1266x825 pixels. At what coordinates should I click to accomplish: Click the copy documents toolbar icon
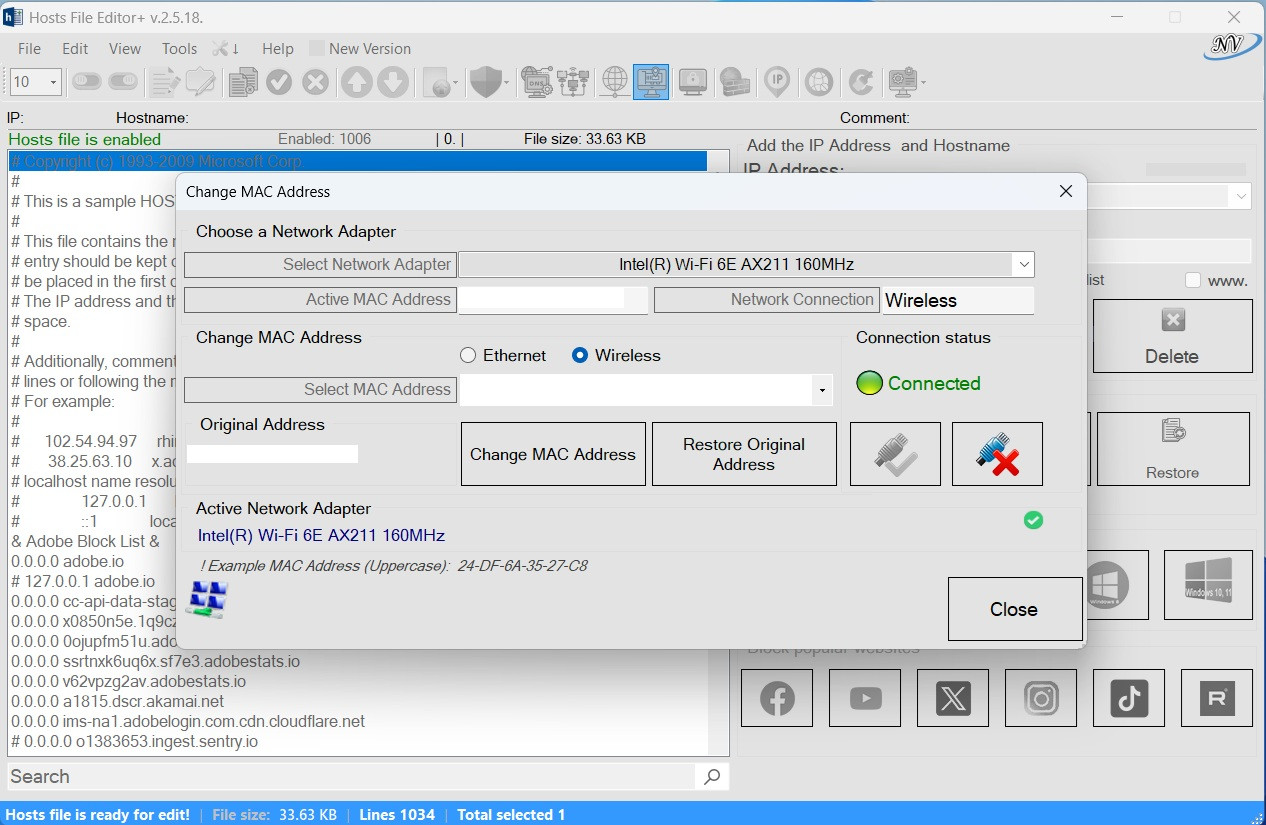tap(243, 82)
